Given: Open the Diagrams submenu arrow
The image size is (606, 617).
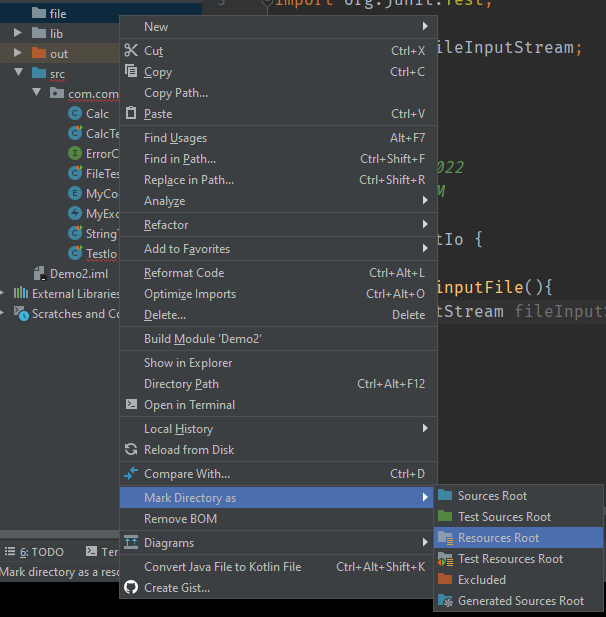Looking at the screenshot, I should 425,542.
